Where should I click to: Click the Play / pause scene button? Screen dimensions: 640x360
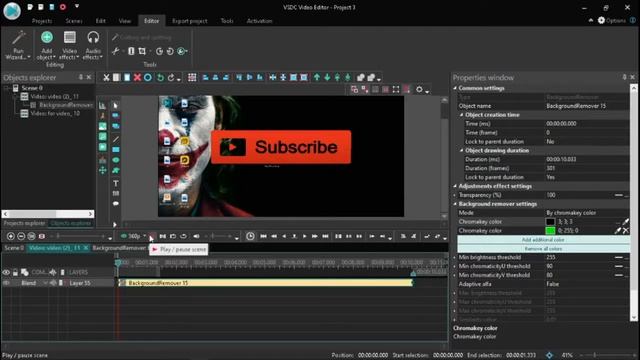(x=152, y=236)
